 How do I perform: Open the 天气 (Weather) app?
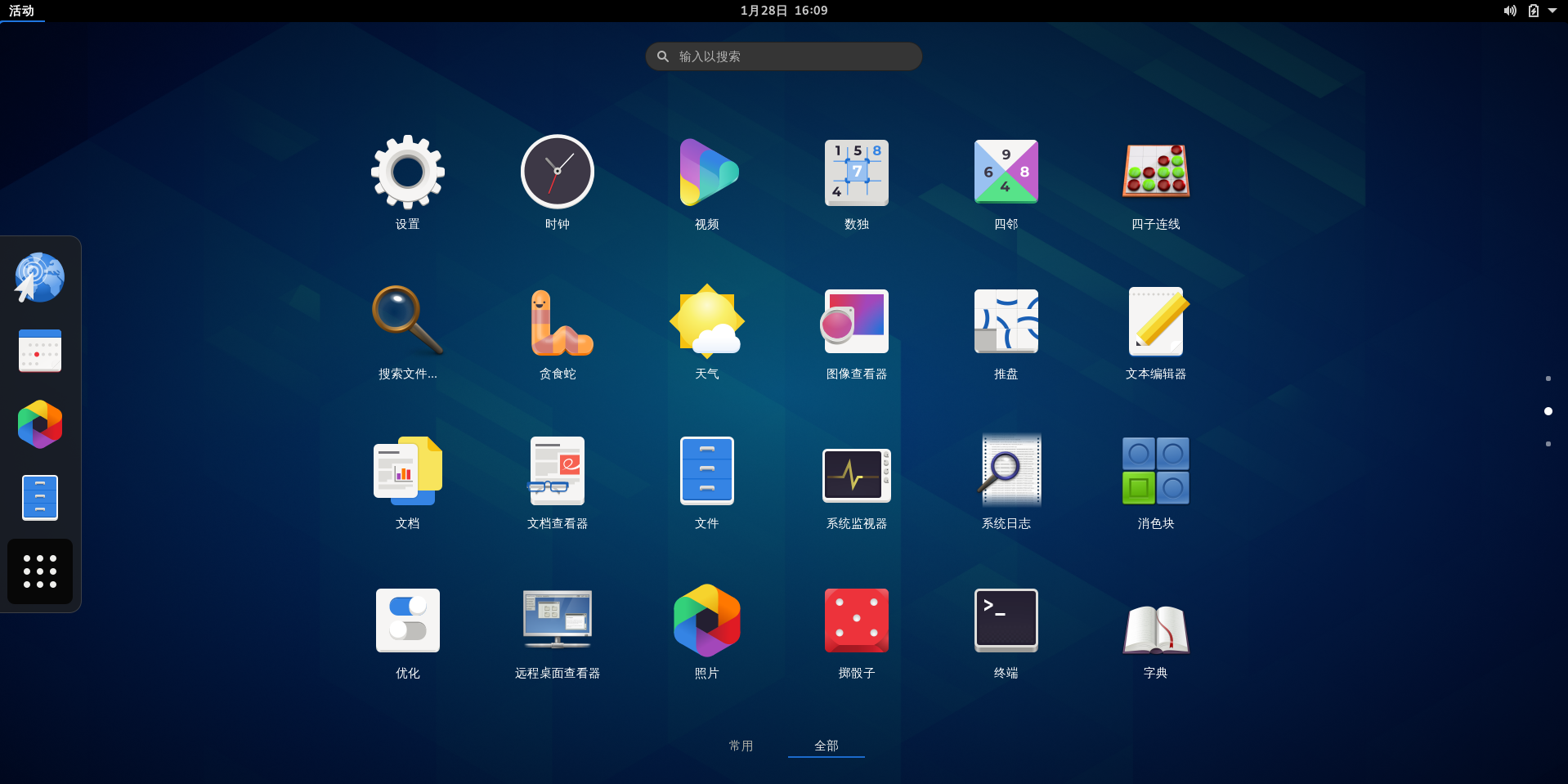point(706,331)
